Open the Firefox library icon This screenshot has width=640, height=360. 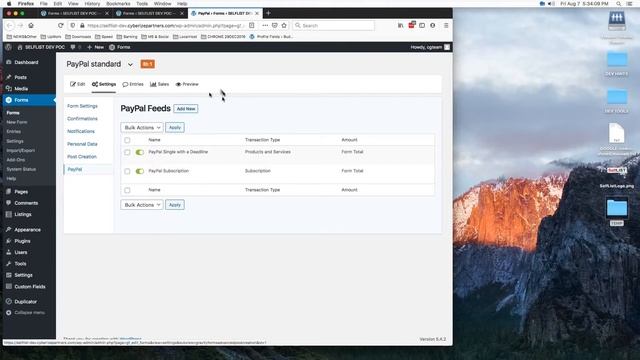click(x=400, y=25)
